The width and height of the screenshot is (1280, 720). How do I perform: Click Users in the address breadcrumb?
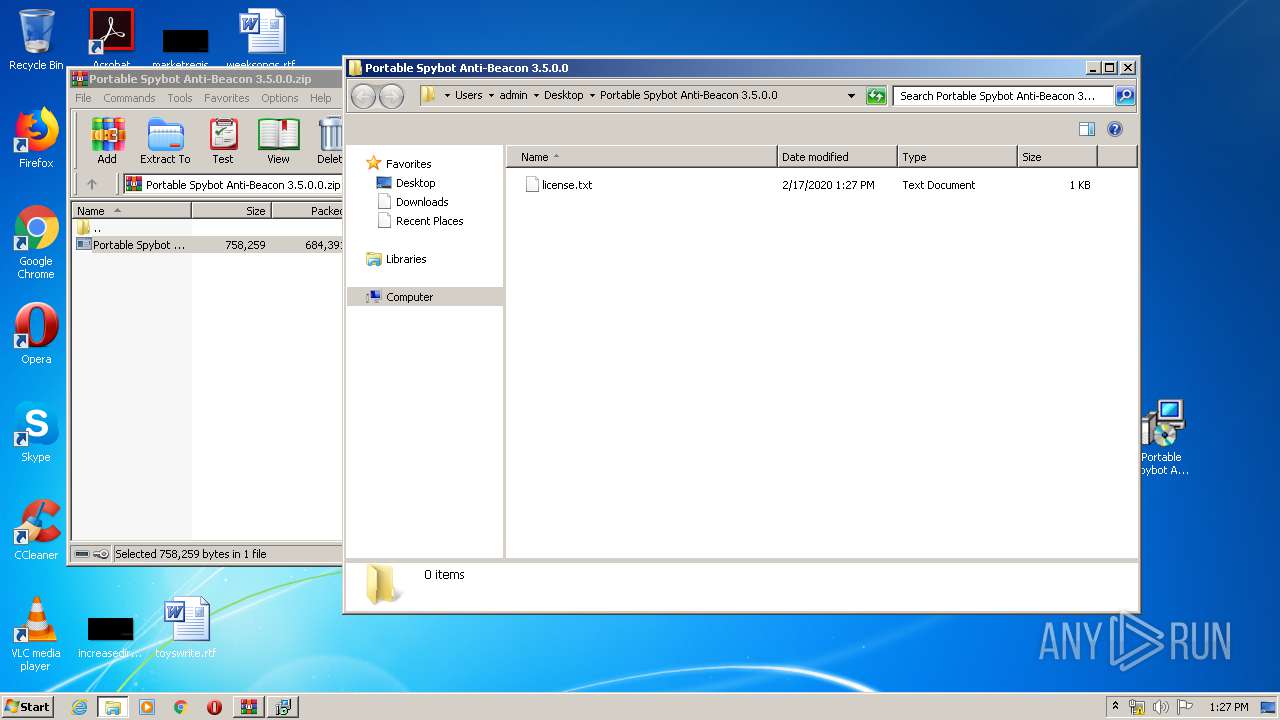point(468,96)
